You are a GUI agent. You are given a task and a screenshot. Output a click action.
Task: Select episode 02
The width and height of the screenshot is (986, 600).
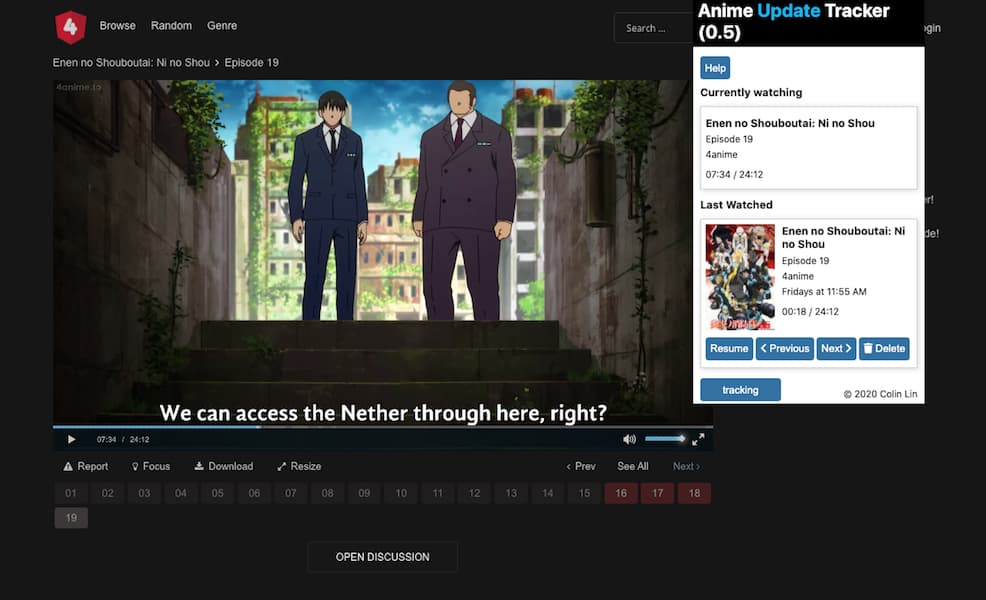108,493
